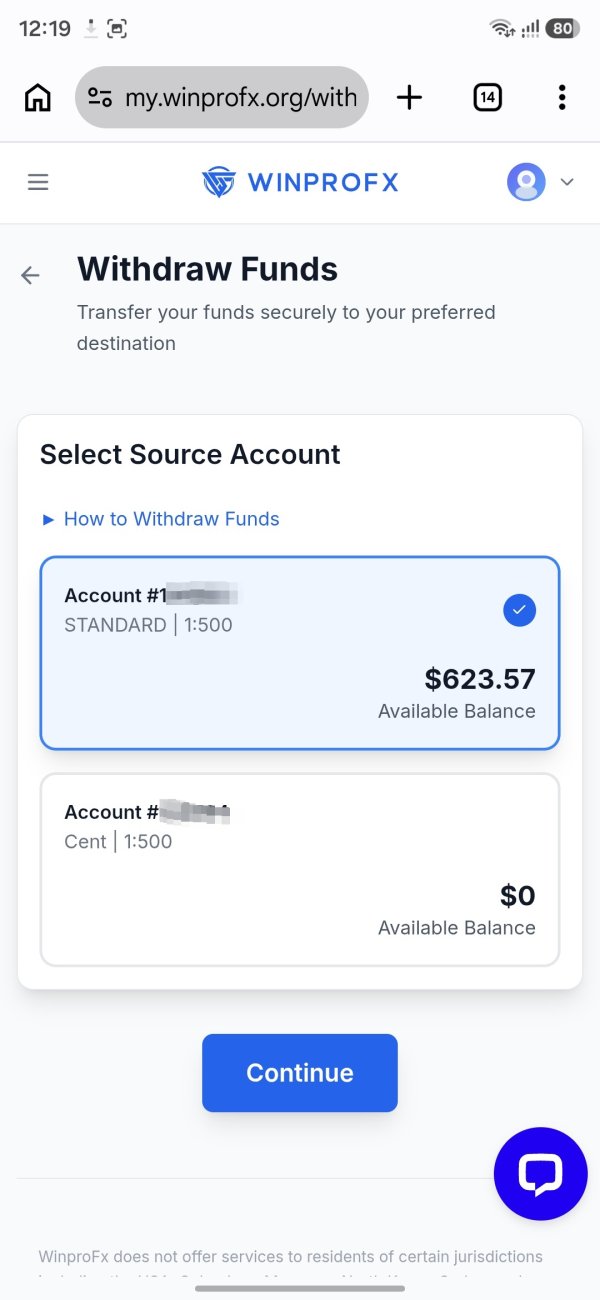The image size is (600, 1300).
Task: Go back using the arrow beside Withdraw Funds
Action: [x=30, y=275]
